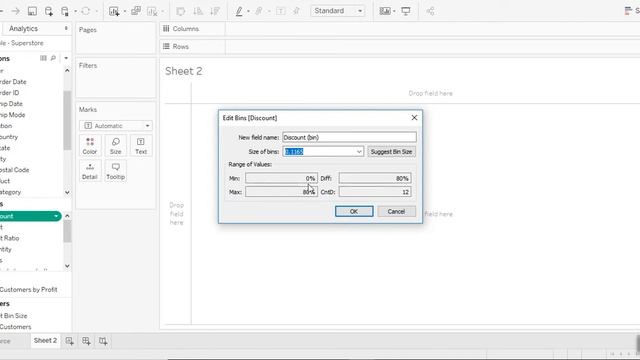The height and width of the screenshot is (360, 640).
Task: Click the Save workbook icon
Action: tap(32, 11)
